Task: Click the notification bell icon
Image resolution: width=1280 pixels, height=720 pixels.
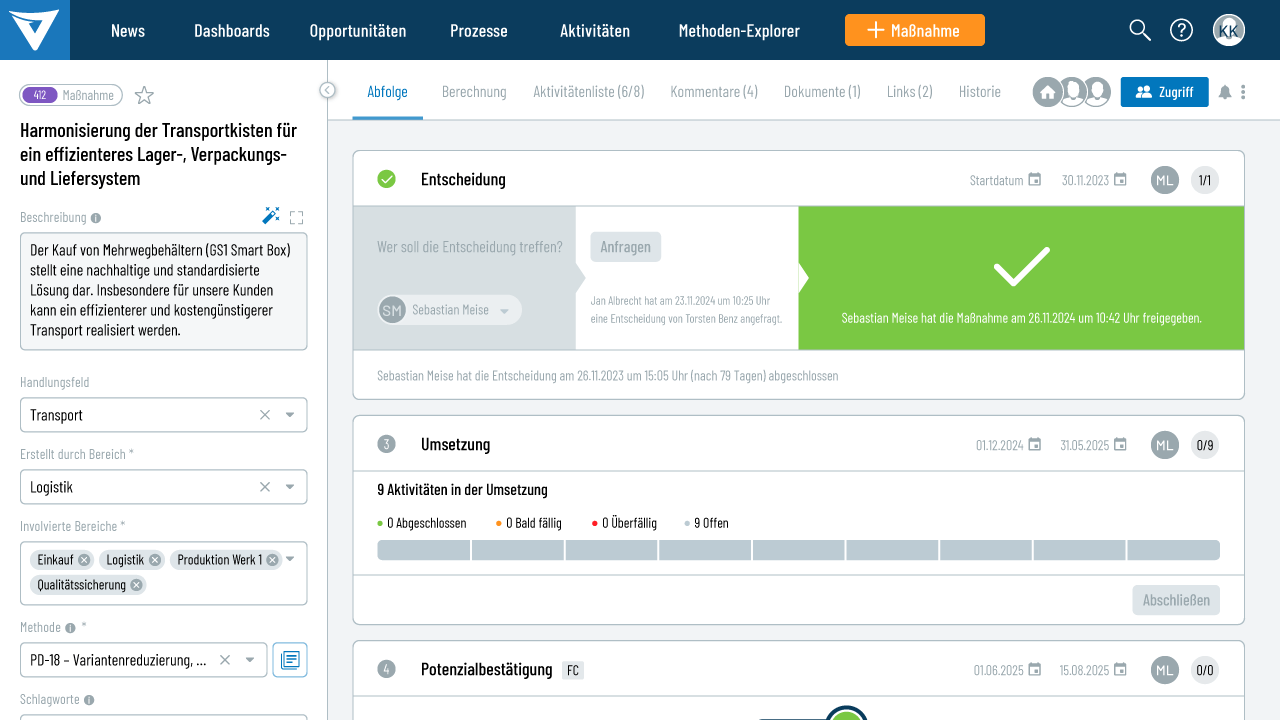Action: [1225, 92]
